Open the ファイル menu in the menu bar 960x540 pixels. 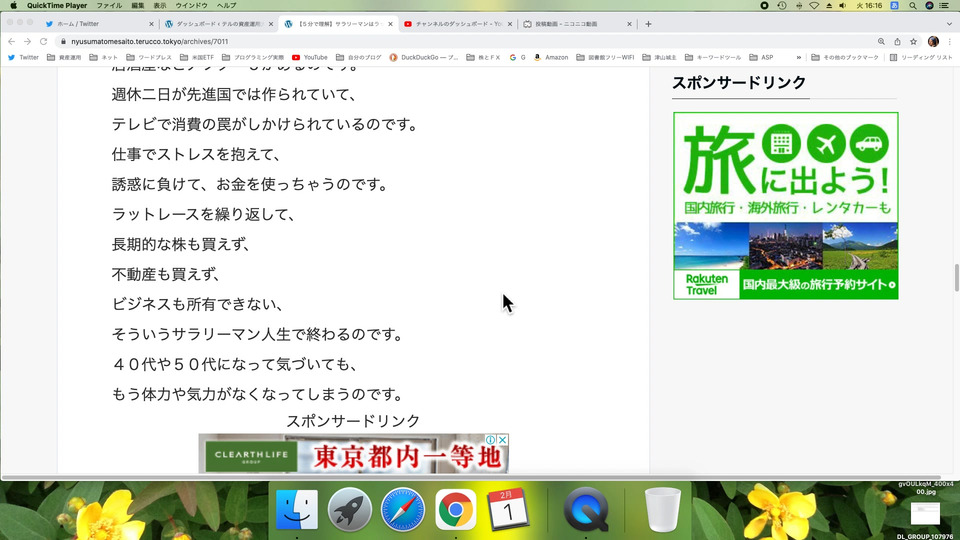109,6
